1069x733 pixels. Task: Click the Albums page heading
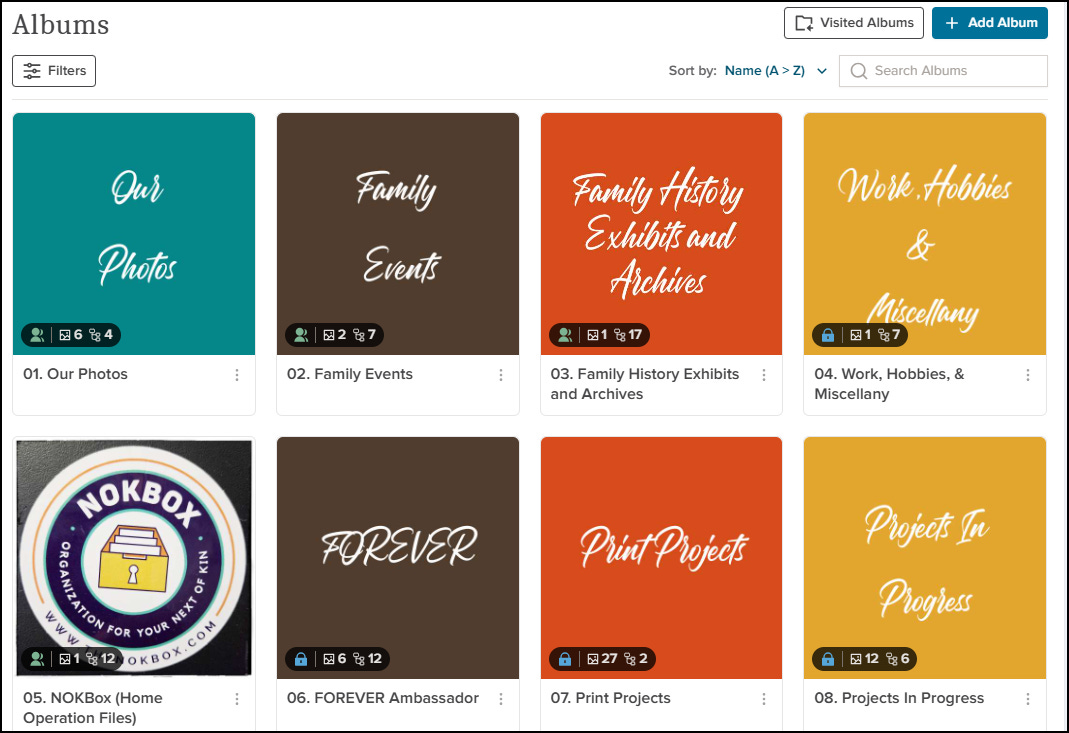click(61, 25)
